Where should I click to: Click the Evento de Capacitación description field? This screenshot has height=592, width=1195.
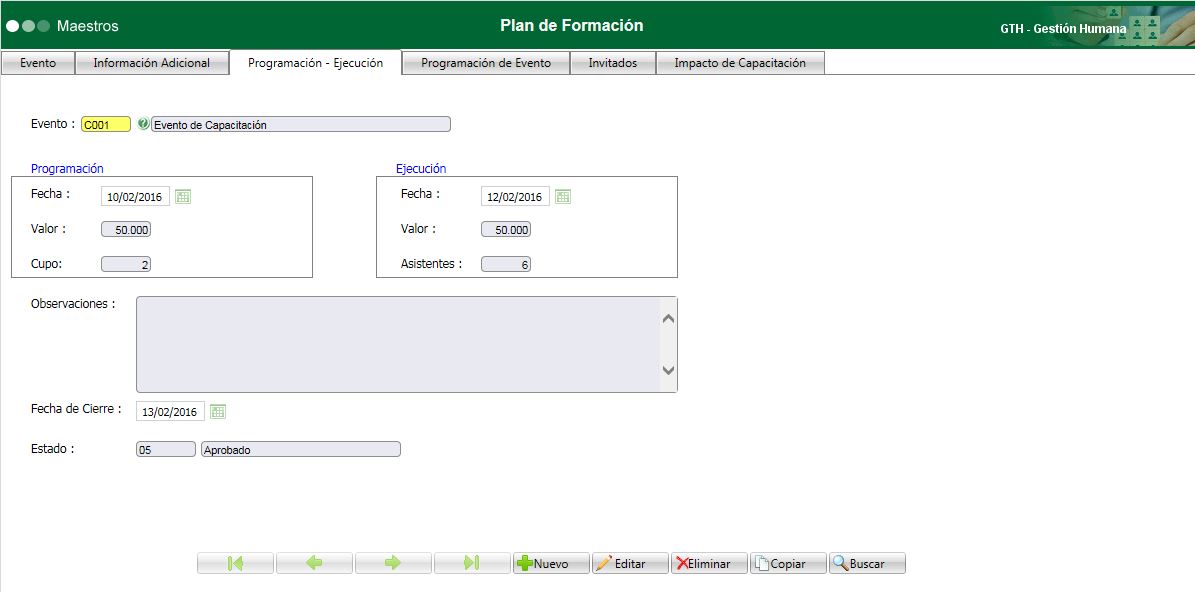301,124
